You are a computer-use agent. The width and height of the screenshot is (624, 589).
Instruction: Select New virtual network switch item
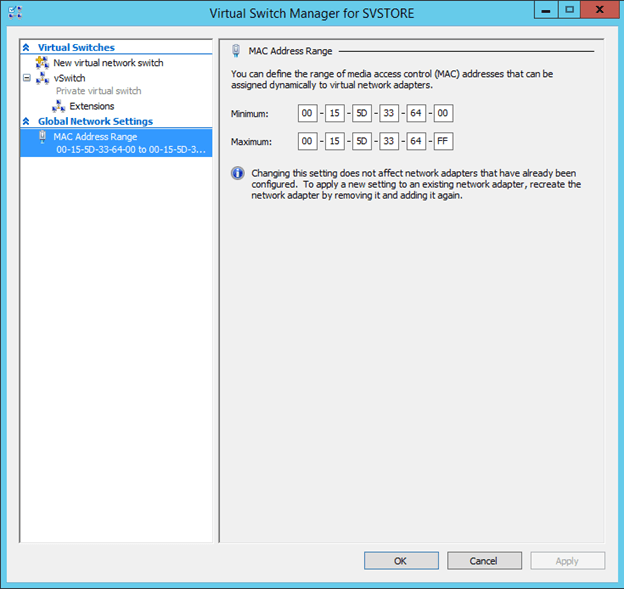[108, 63]
